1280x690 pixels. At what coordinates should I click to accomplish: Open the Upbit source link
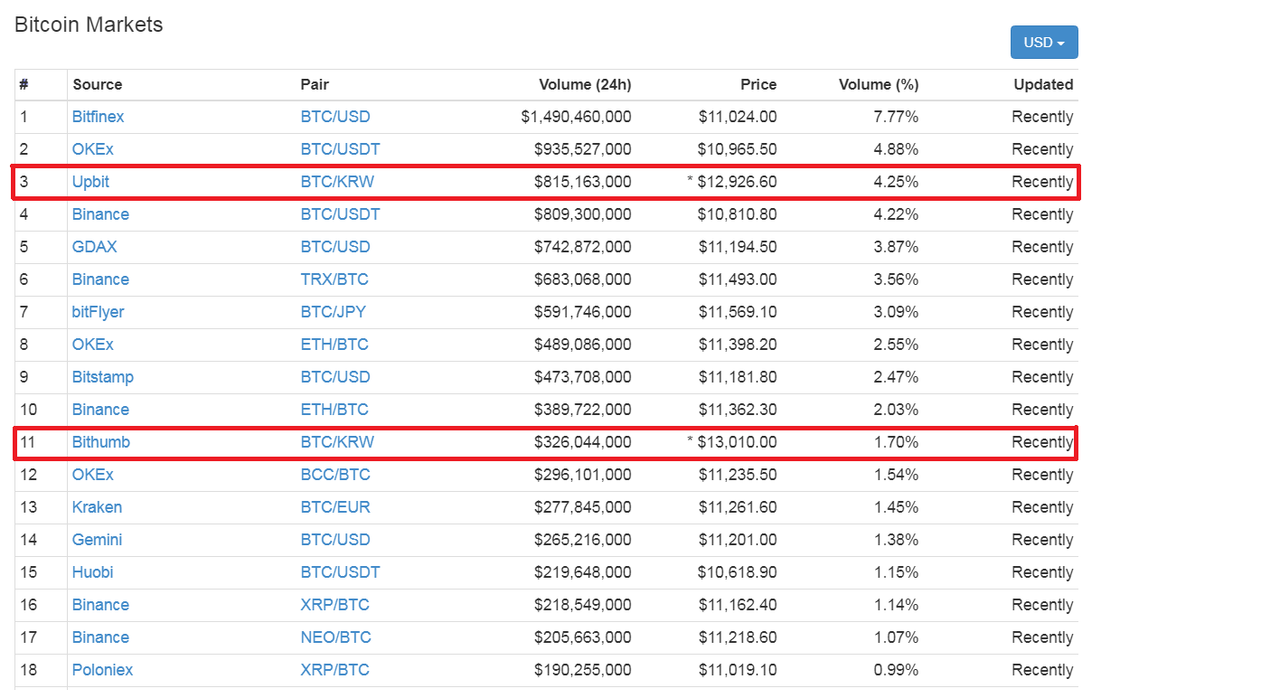click(x=91, y=182)
